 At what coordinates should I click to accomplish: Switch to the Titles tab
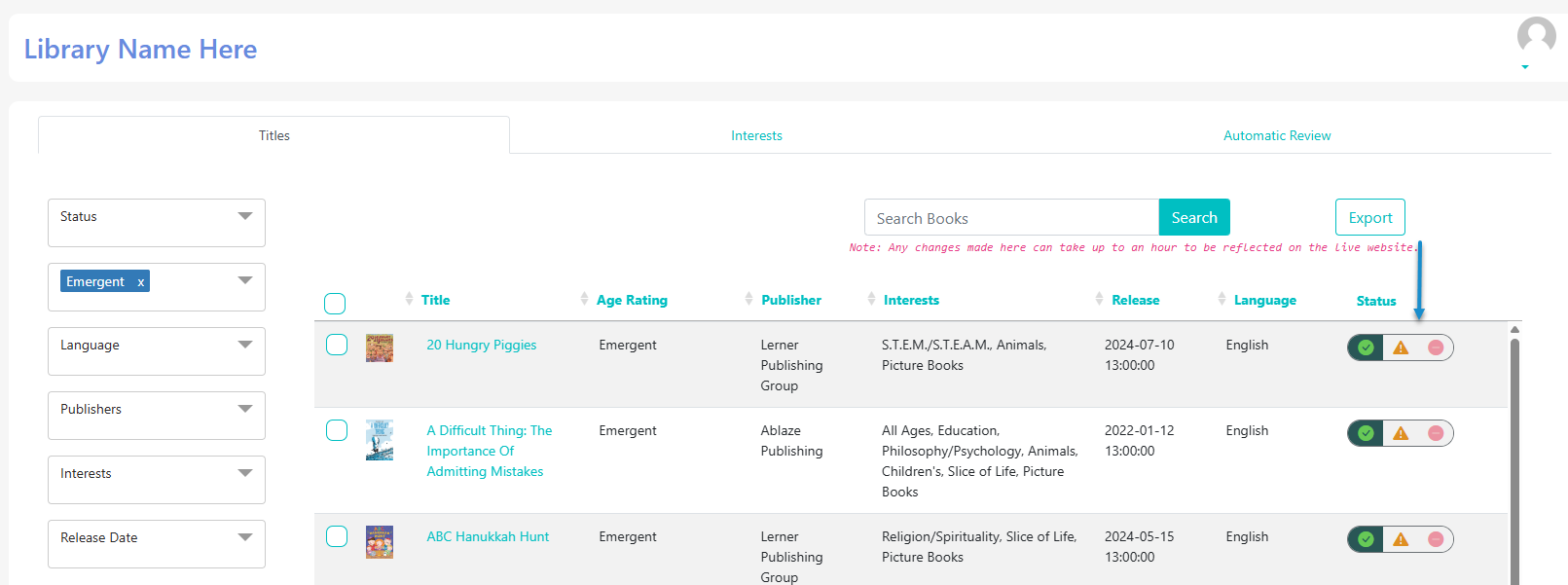click(273, 135)
